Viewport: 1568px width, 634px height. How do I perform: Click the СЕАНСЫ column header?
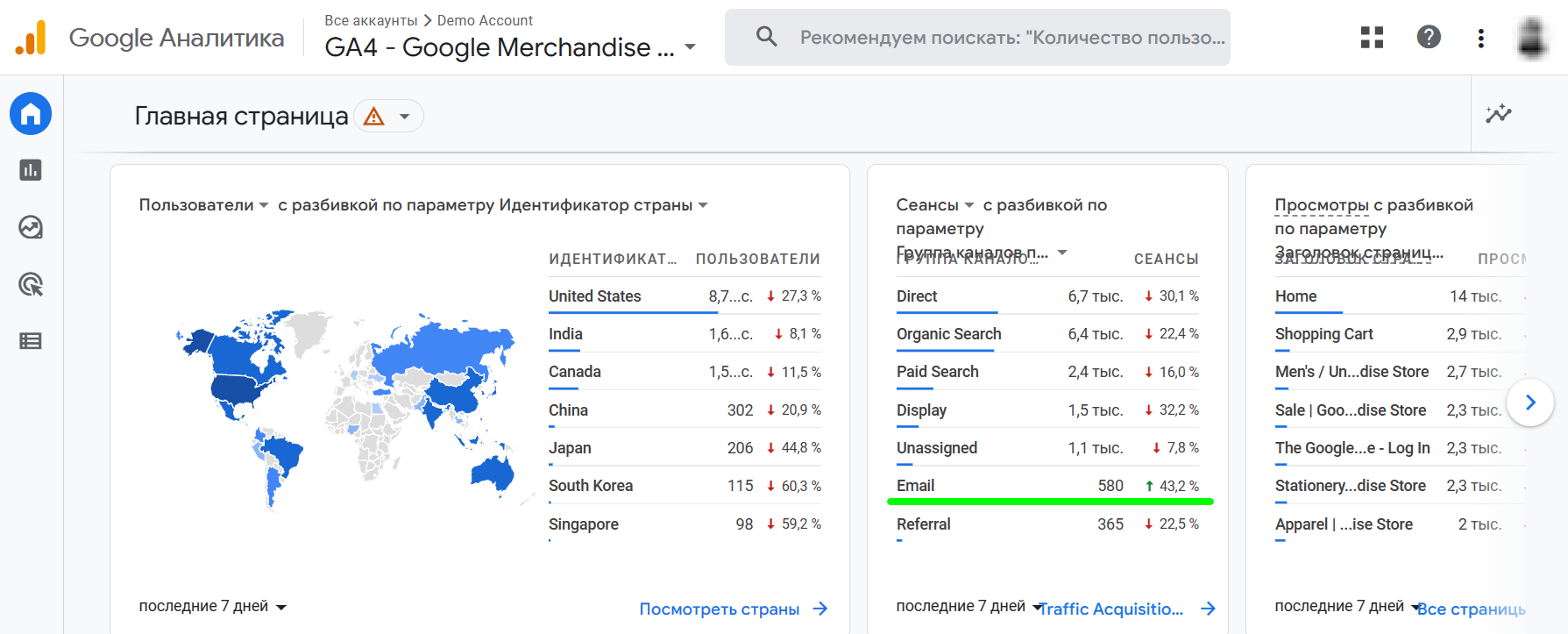click(1167, 259)
